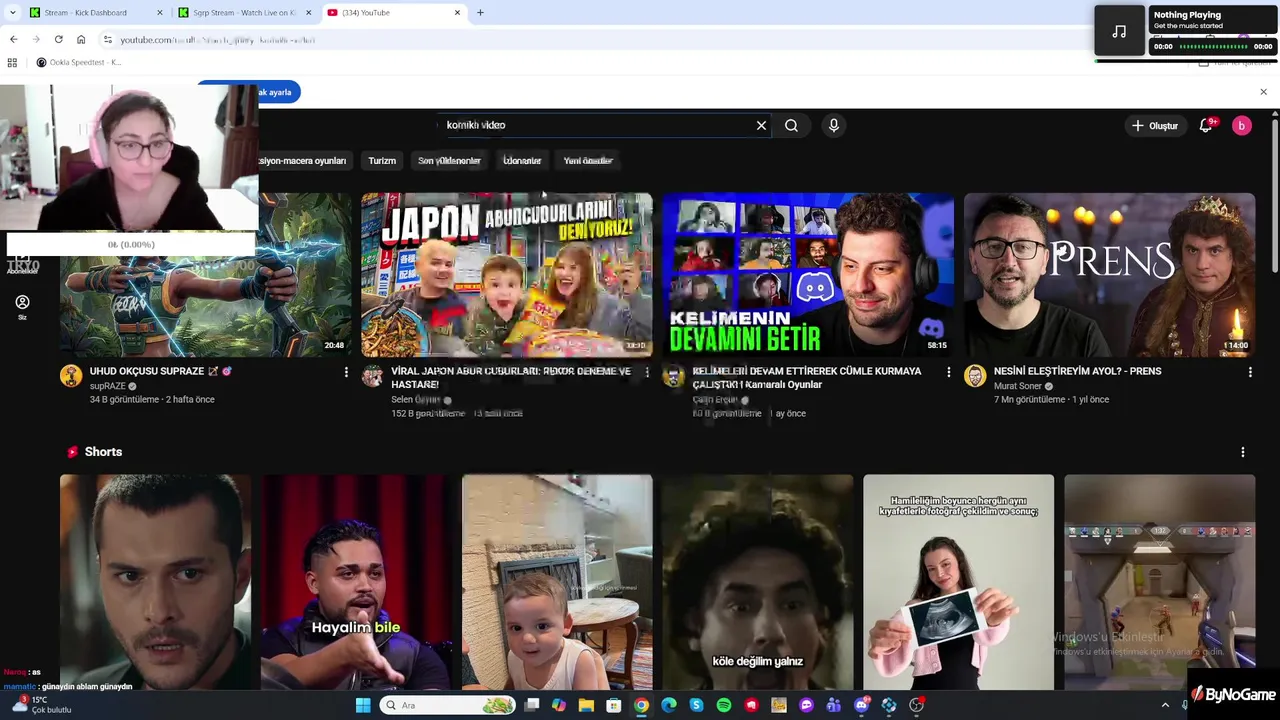Image resolution: width=1280 pixels, height=720 pixels.
Task: Open options menu for VİRAL JAPON ABUR CUBURLARI video
Action: coord(647,372)
